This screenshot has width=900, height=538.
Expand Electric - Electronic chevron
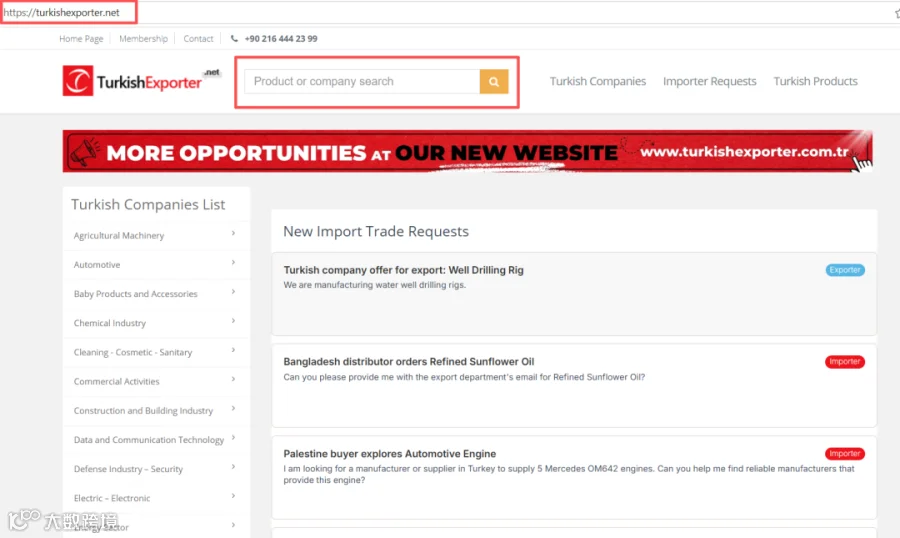tap(233, 496)
